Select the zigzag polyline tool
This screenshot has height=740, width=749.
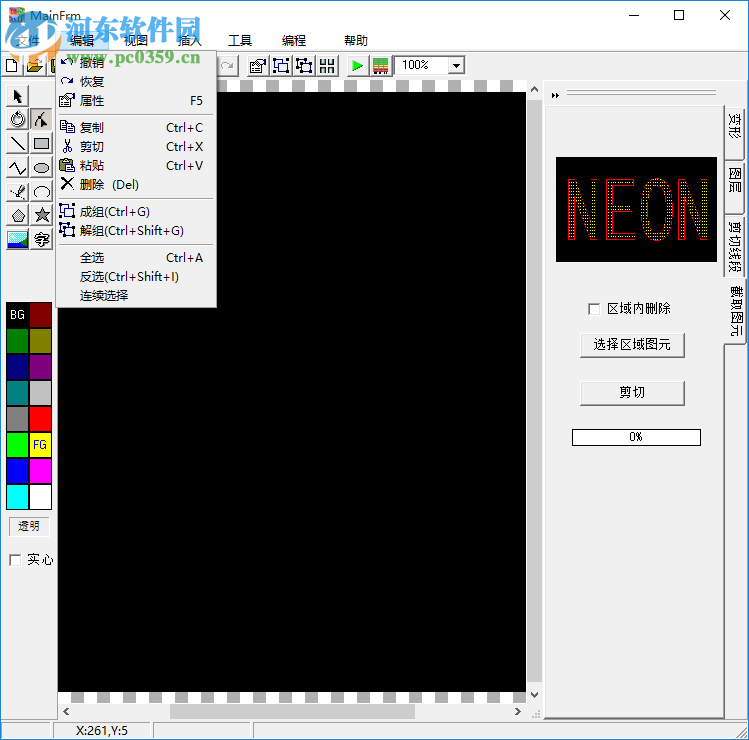click(x=18, y=167)
